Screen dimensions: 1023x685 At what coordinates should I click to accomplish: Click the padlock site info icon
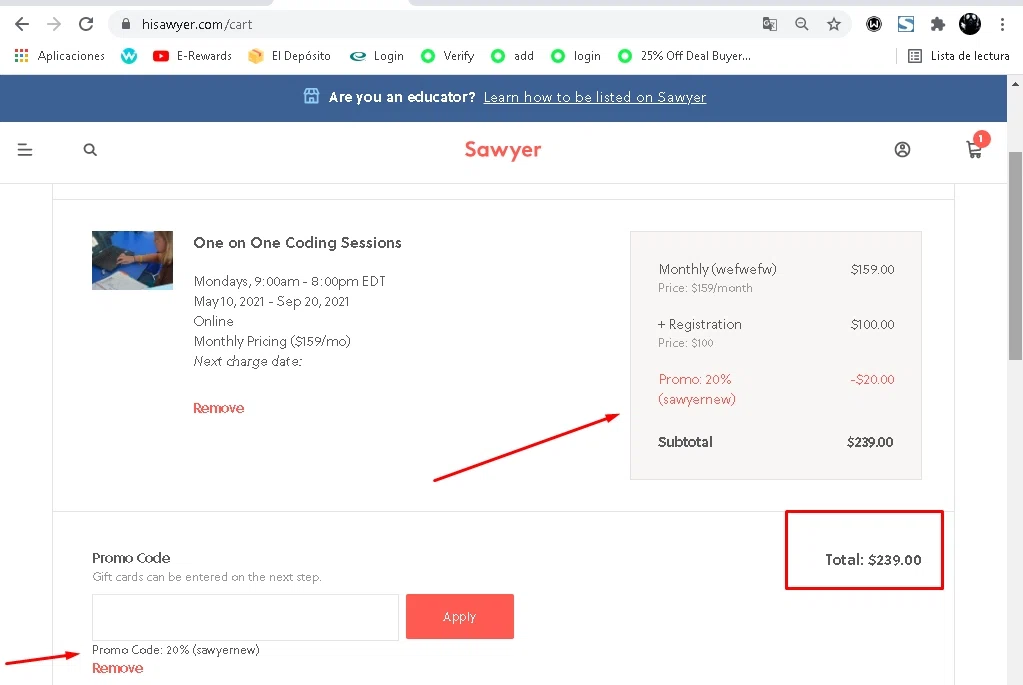126,24
